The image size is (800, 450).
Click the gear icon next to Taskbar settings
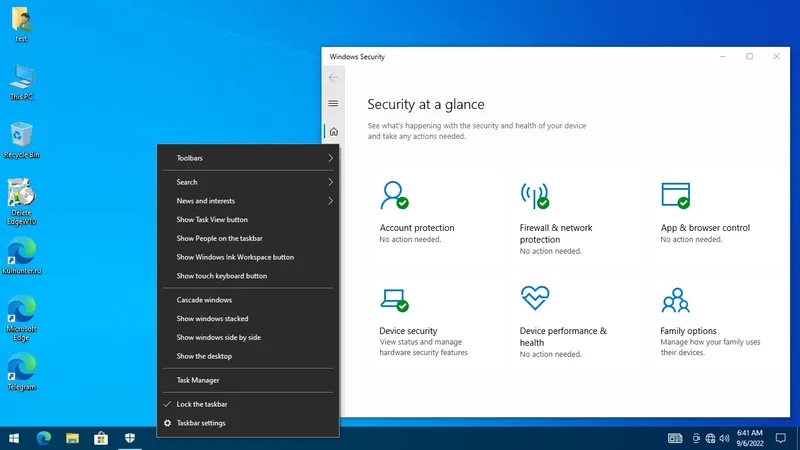pos(167,423)
